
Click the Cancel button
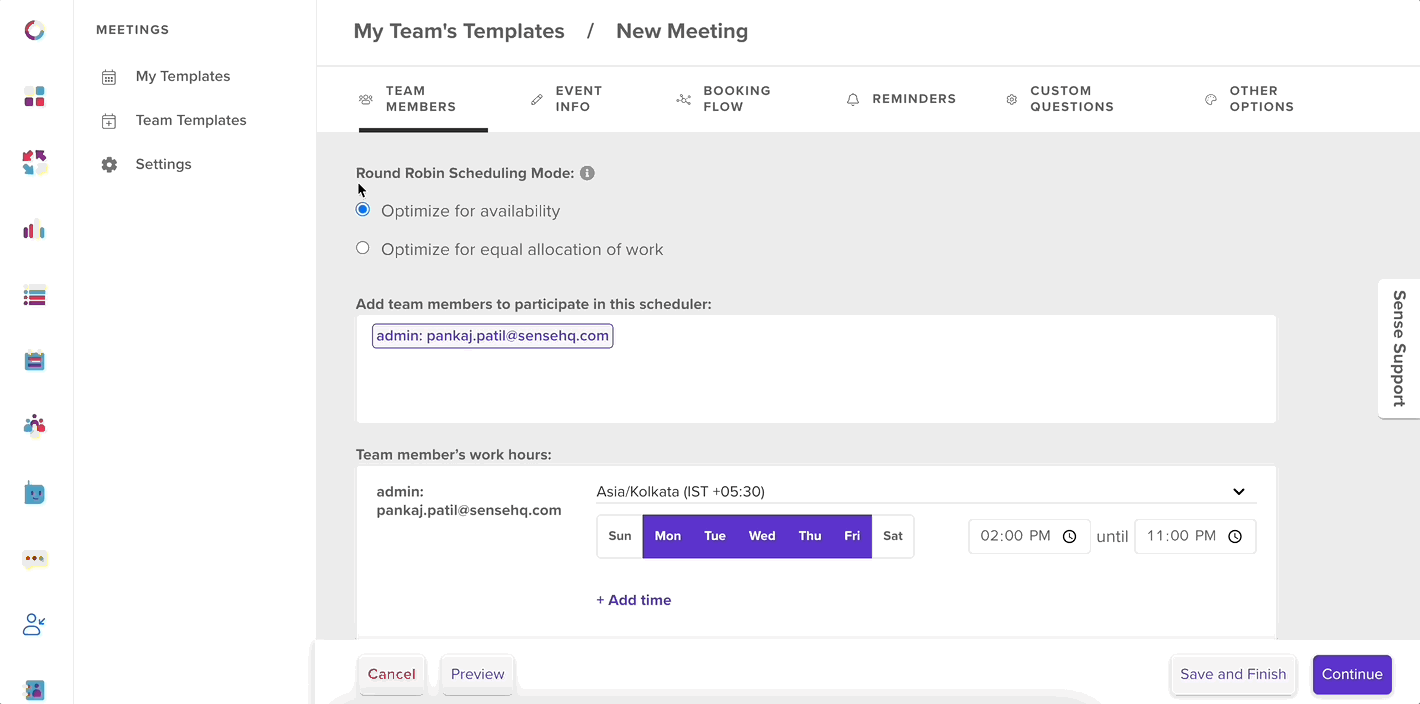pyautogui.click(x=392, y=674)
